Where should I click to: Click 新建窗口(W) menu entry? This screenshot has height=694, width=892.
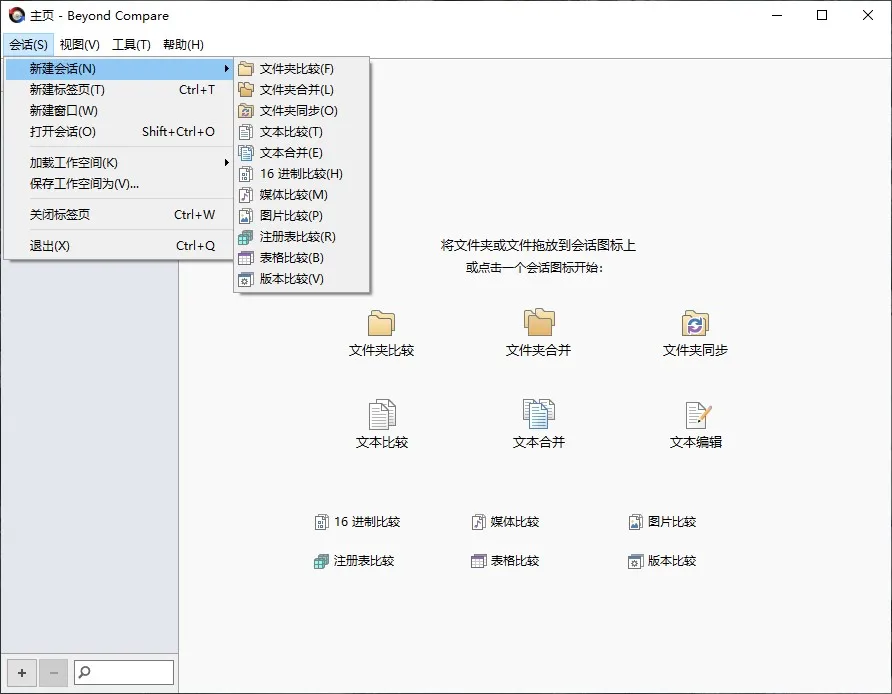[x=119, y=111]
